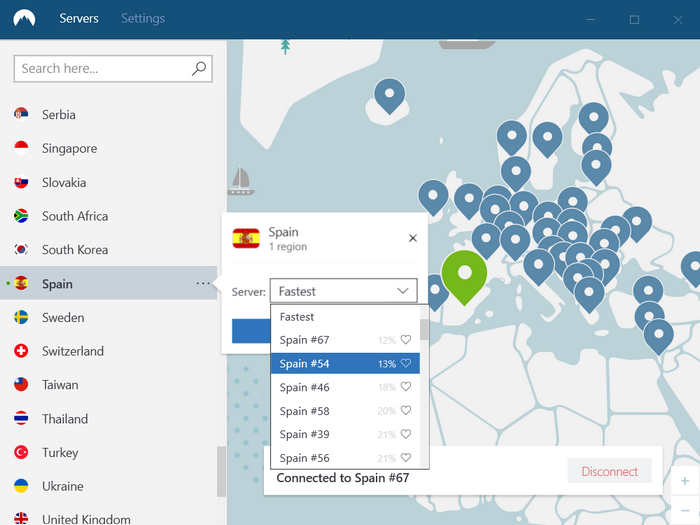Screen dimensions: 700x525
Task: Click the Iceland map pin
Action: [x=389, y=96]
